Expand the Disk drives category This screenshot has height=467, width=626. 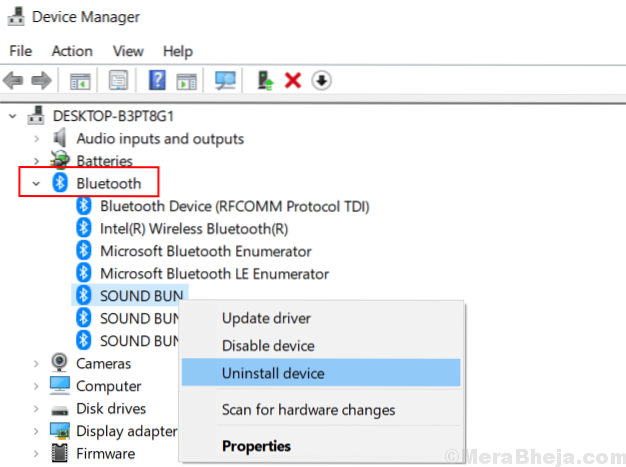(x=36, y=409)
